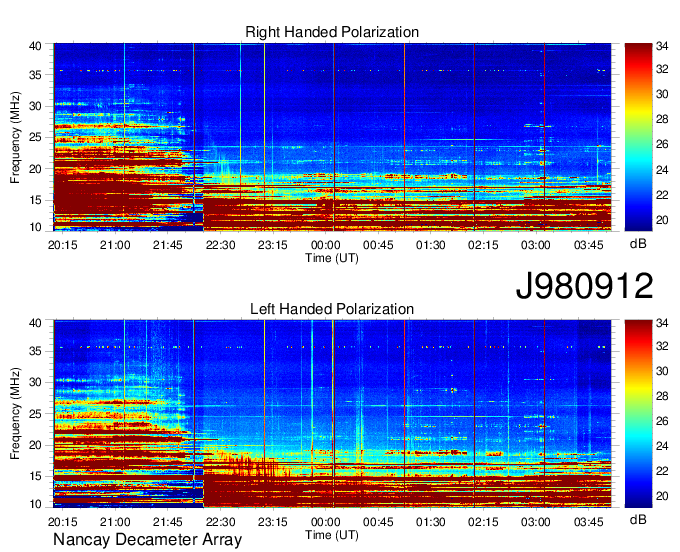Click the left-handed plot's color scale bar
The width and height of the screenshot is (680, 552).
[638, 414]
